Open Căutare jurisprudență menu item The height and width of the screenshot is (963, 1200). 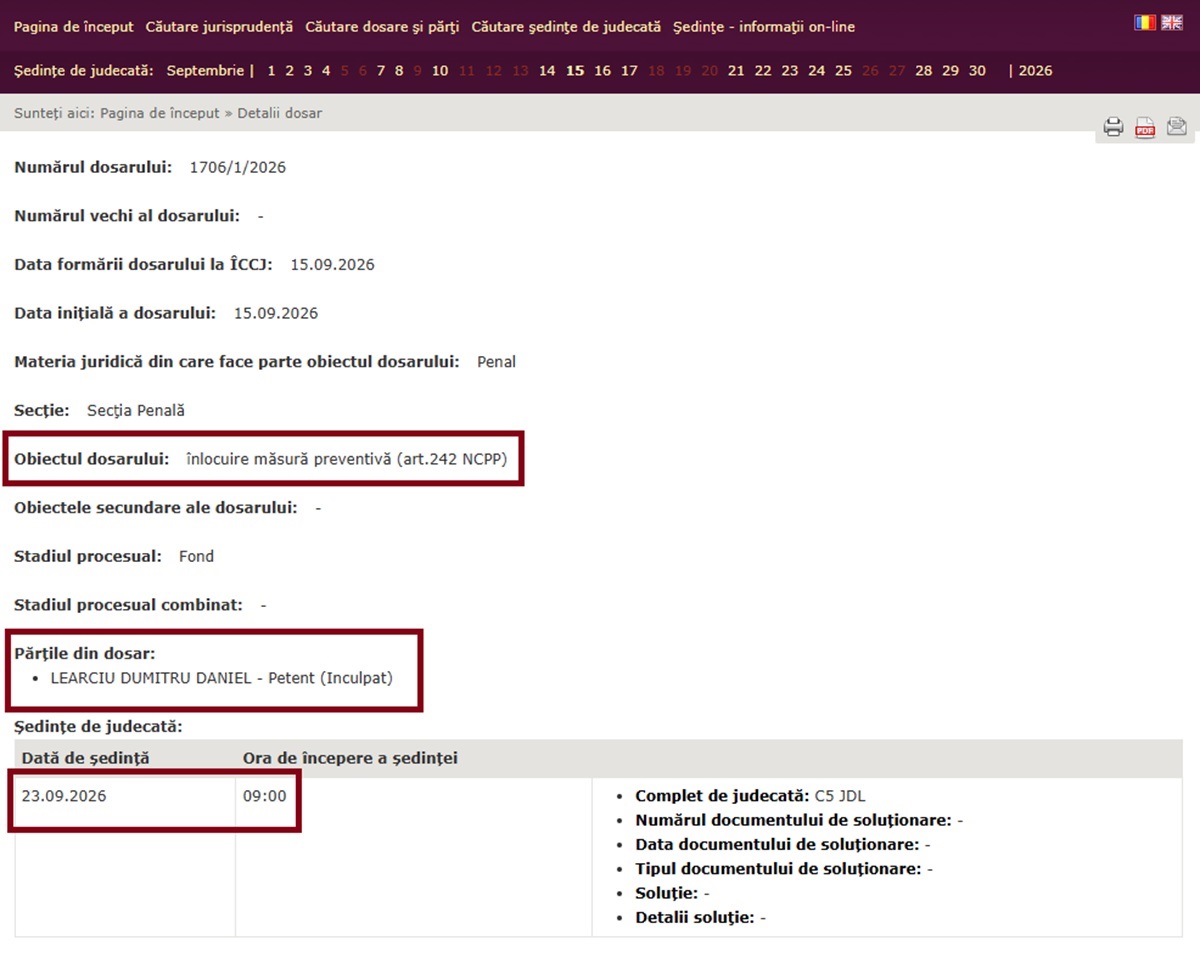[219, 27]
